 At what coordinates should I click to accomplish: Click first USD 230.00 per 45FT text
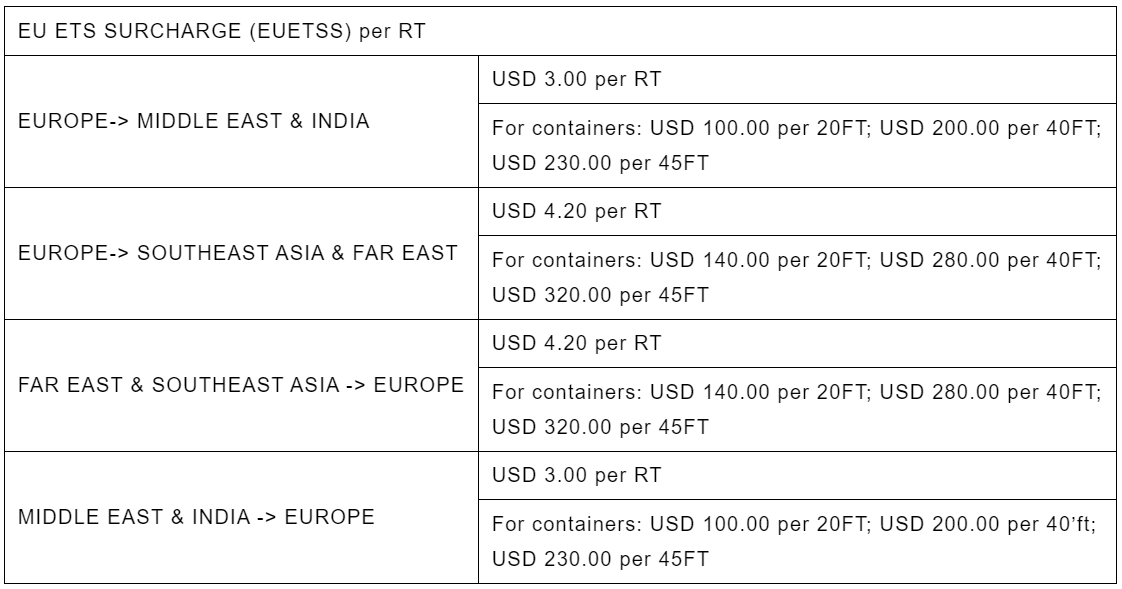[600, 163]
